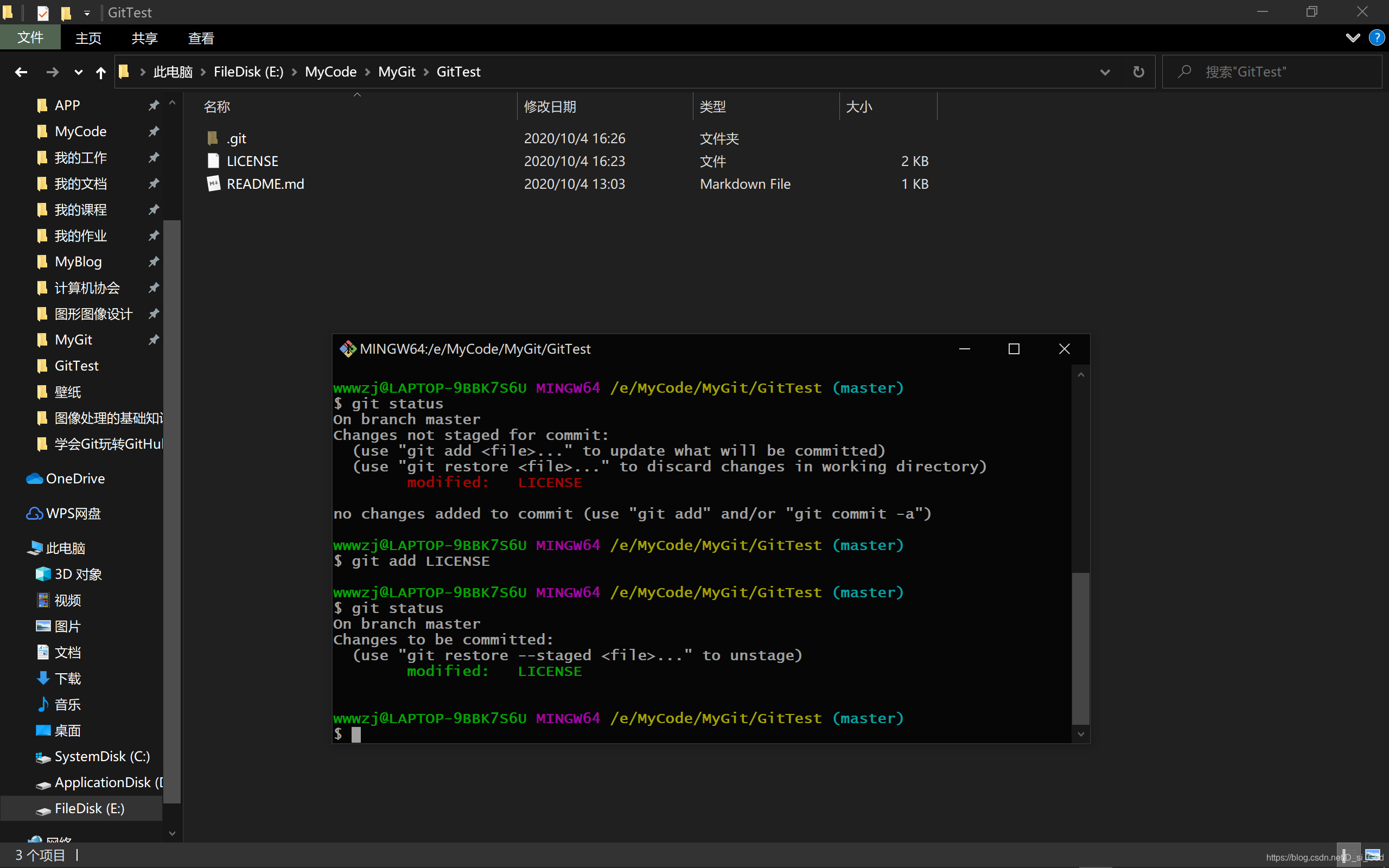
Task: Unpin 我的文档 from quick access
Action: tap(154, 184)
